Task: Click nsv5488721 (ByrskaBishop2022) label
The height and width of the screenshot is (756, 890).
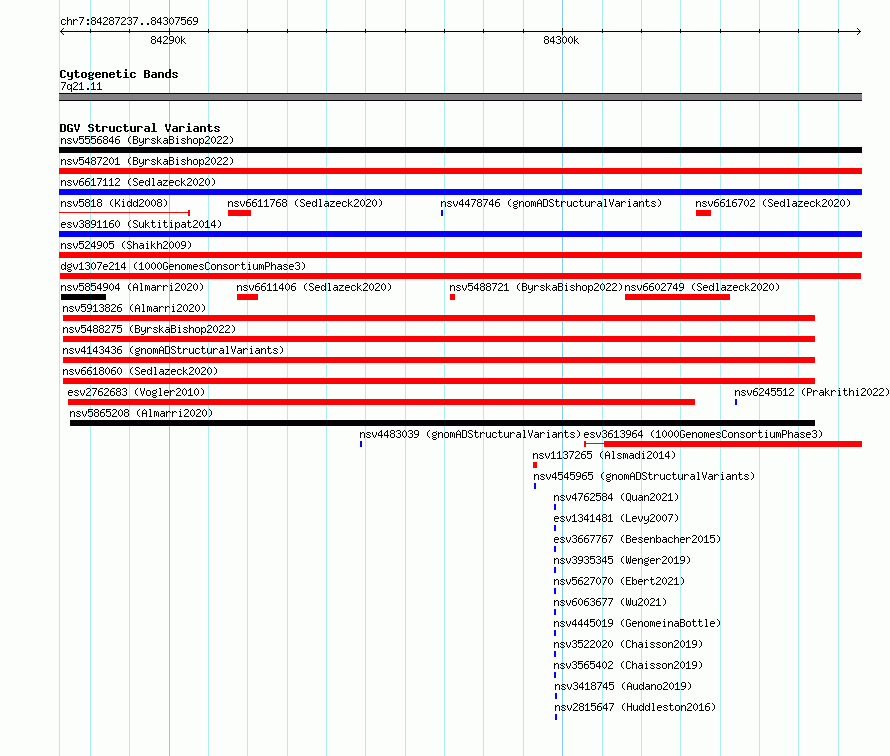Action: click(x=536, y=287)
